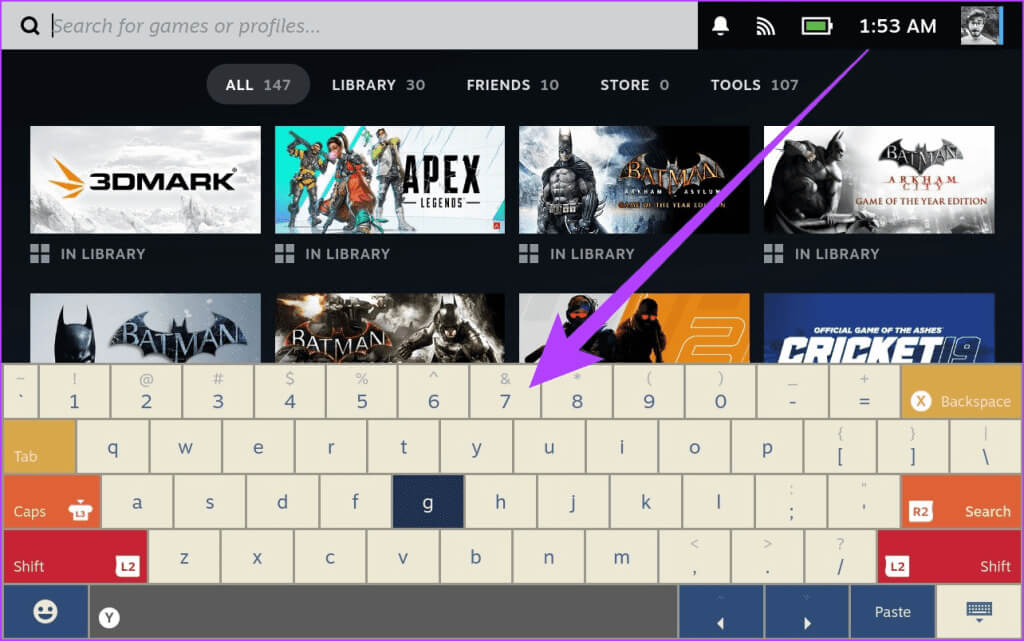Viewport: 1024px width, 641px height.
Task: Open the Batman Arkham City tile
Action: click(x=879, y=180)
